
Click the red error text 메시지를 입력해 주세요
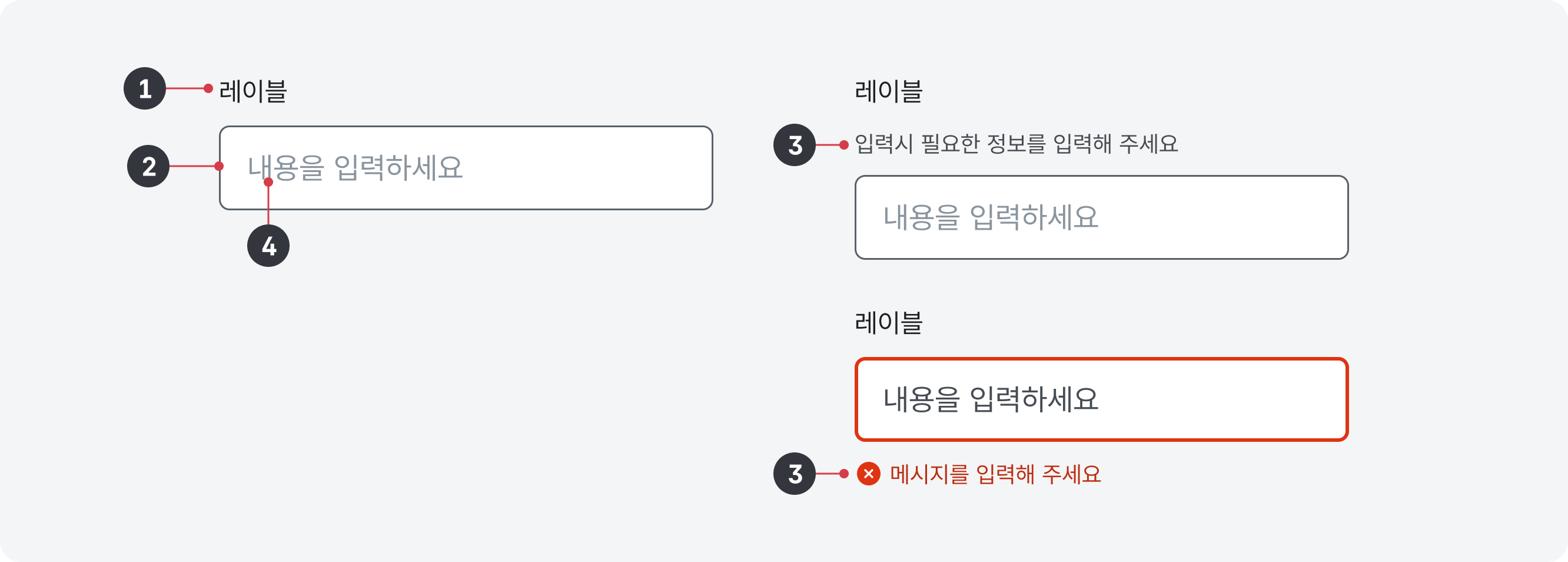point(995,474)
